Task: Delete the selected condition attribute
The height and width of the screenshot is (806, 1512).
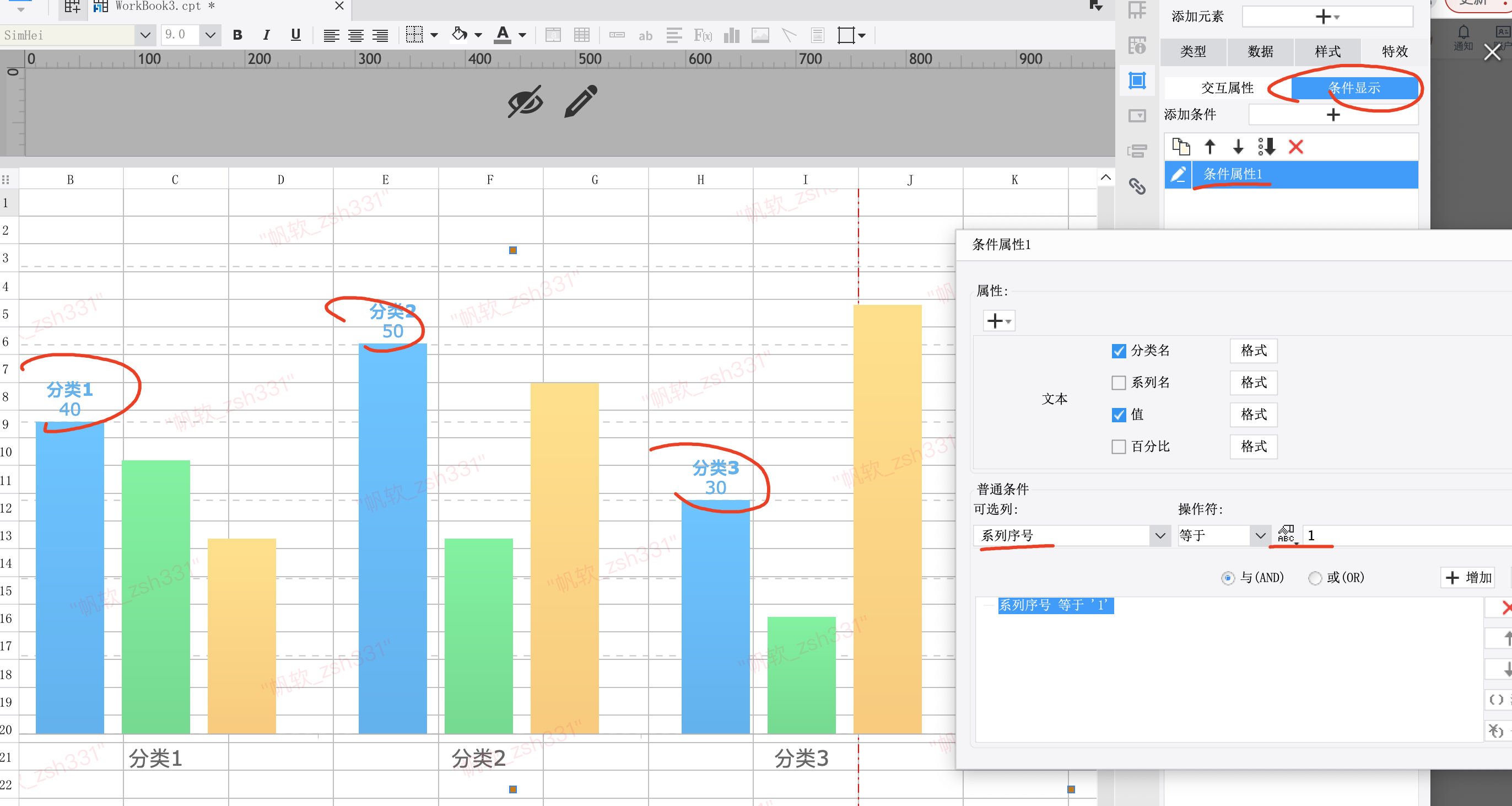Action: coord(1295,146)
